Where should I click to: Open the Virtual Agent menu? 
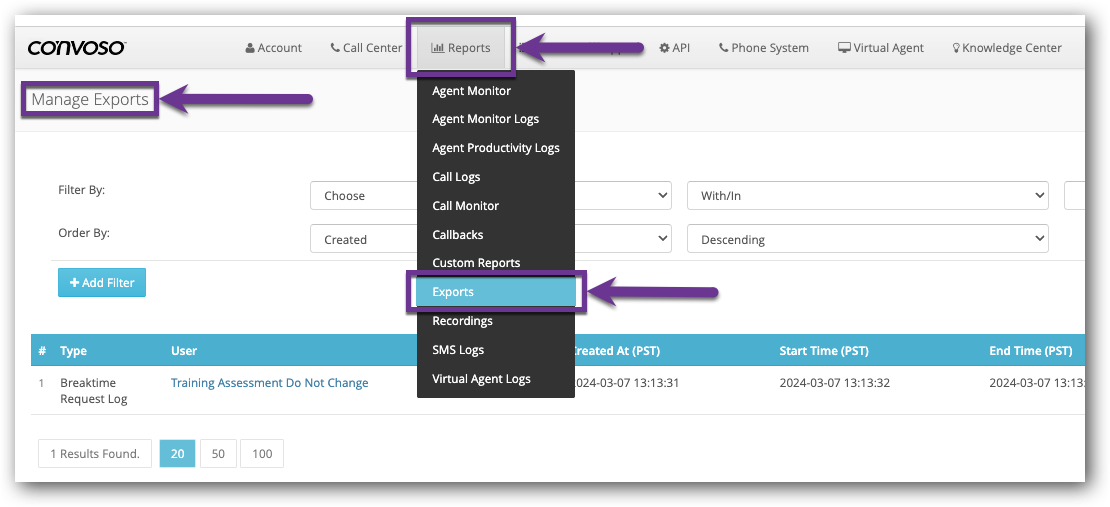(x=881, y=48)
